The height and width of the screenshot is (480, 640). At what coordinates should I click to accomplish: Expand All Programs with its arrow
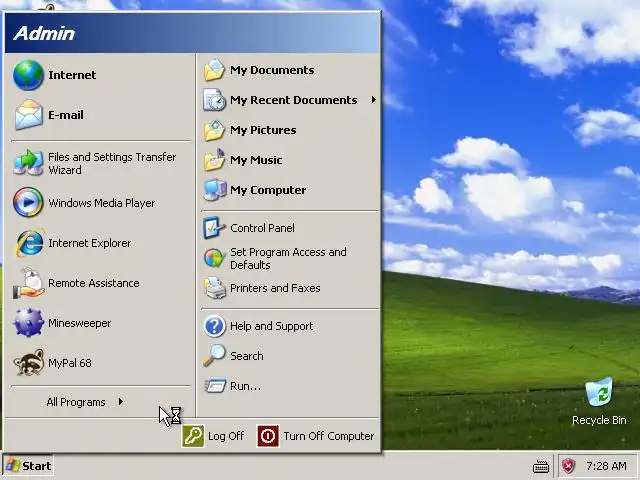(121, 402)
